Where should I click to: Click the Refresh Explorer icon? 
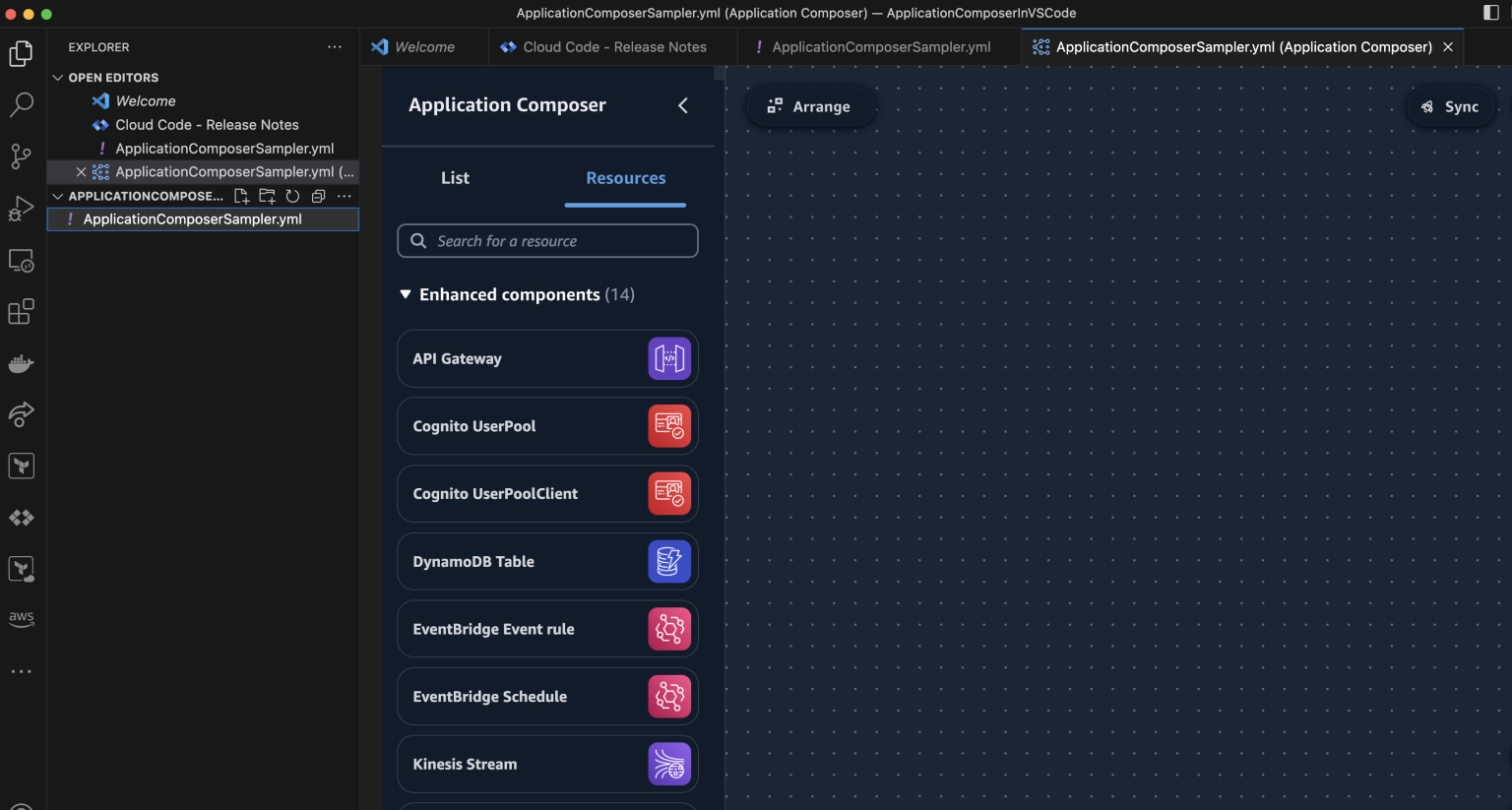coord(292,196)
